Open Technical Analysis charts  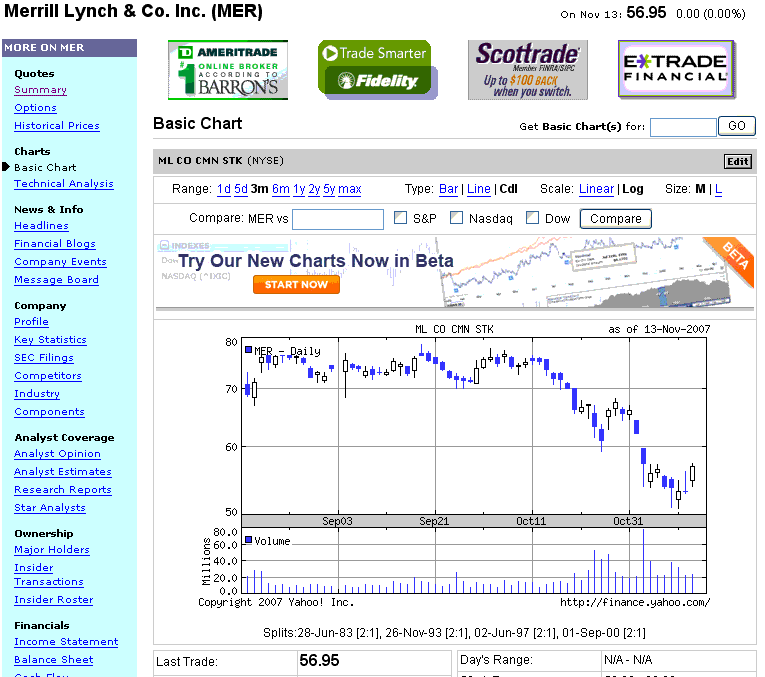click(64, 184)
